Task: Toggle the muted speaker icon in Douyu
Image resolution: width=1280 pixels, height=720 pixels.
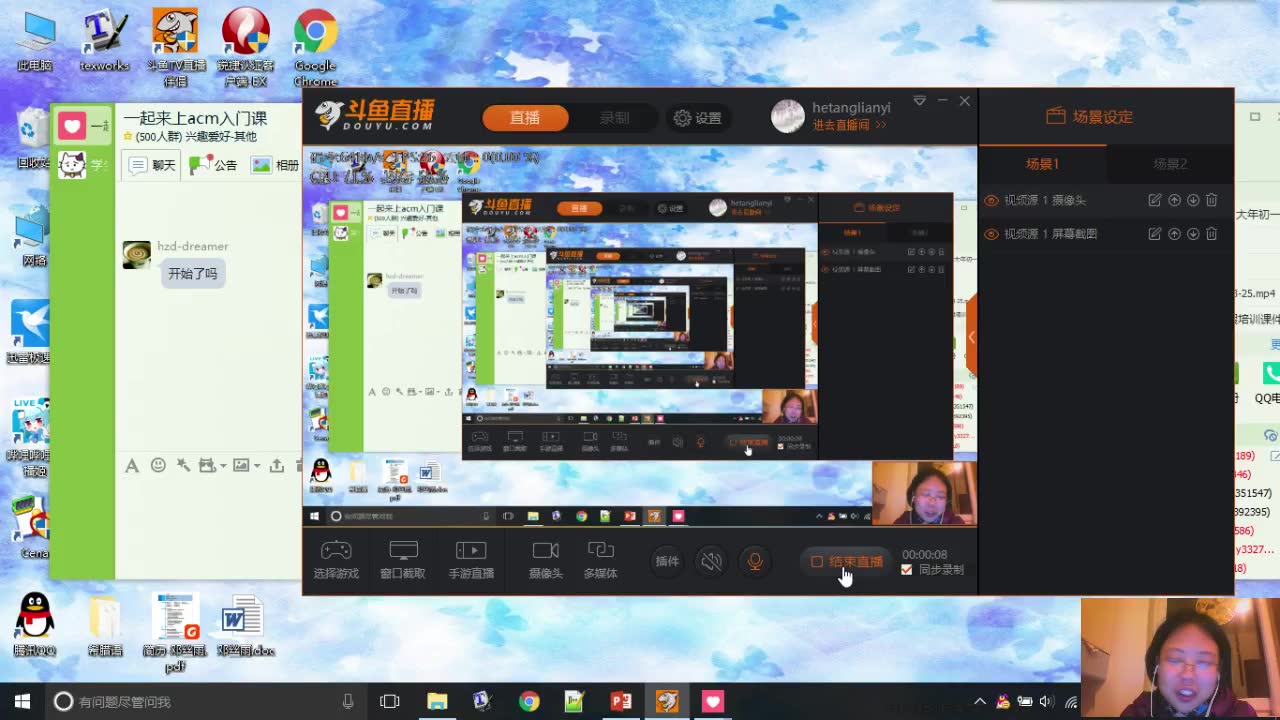Action: click(711, 561)
